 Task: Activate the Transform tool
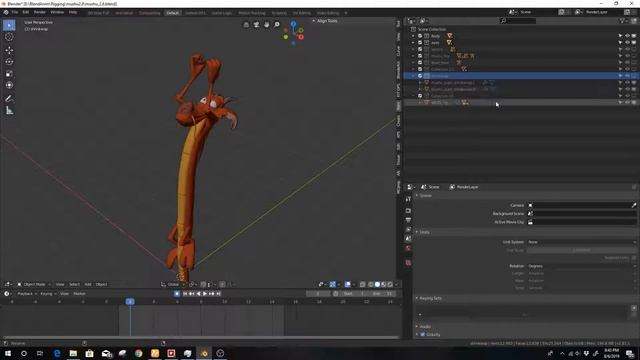pos(9,85)
